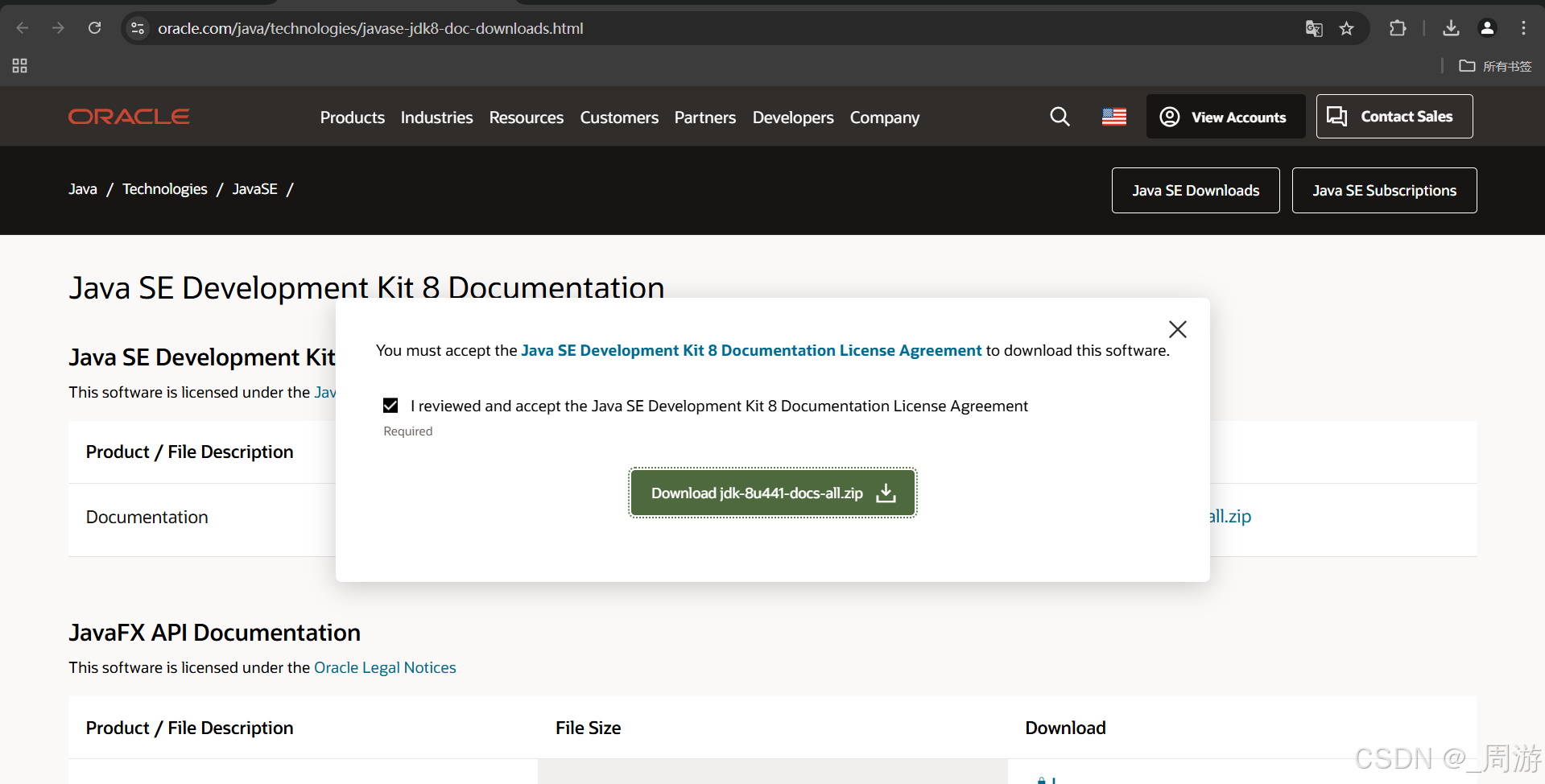Open the all bookmarks folder
This screenshot has width=1545, height=784.
pyautogui.click(x=1496, y=66)
